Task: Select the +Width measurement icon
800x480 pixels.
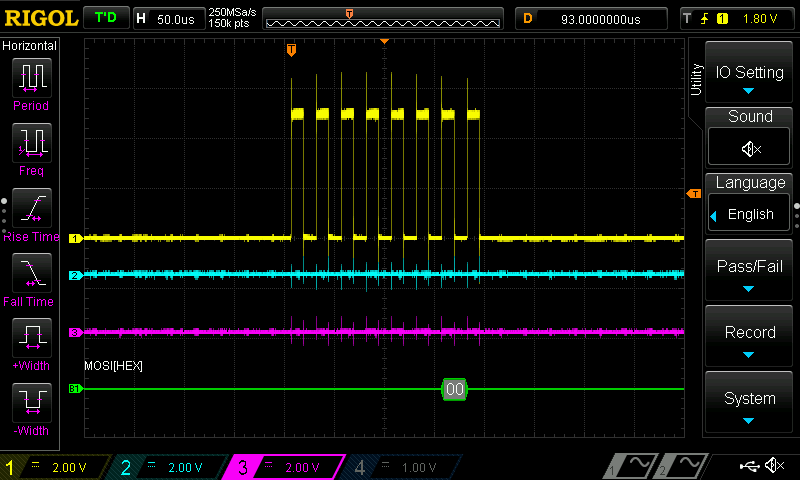Action: [32, 338]
